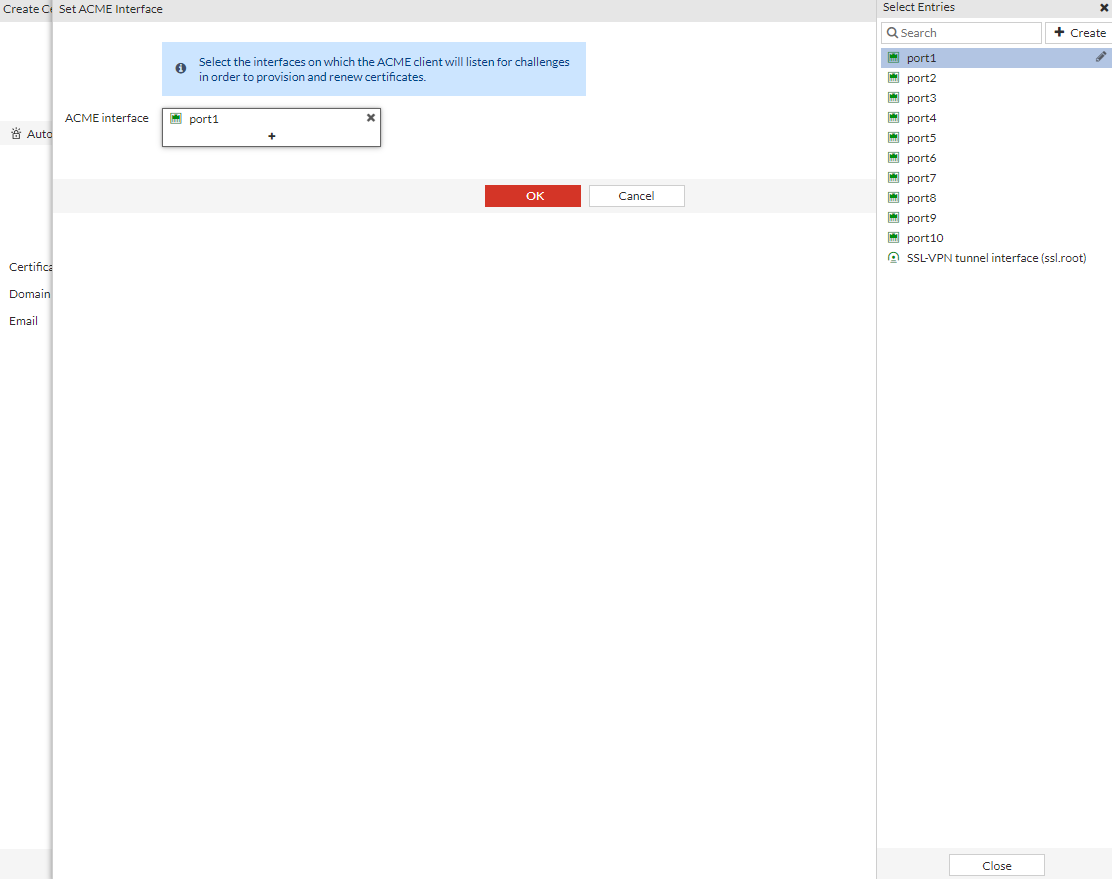Close the Select Entries panel with X
The width and height of the screenshot is (1112, 879).
[1104, 8]
